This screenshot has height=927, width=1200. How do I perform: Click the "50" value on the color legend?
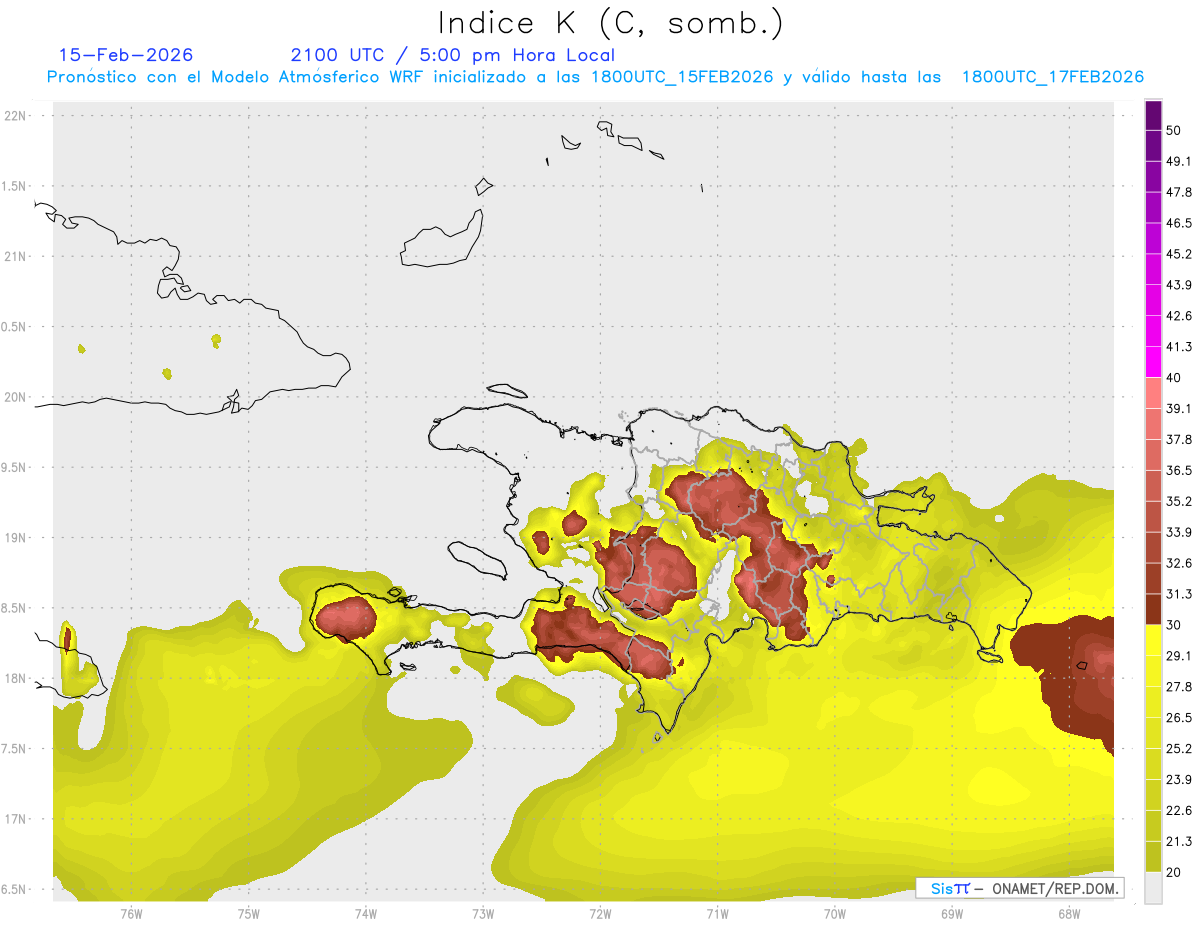click(x=1174, y=131)
